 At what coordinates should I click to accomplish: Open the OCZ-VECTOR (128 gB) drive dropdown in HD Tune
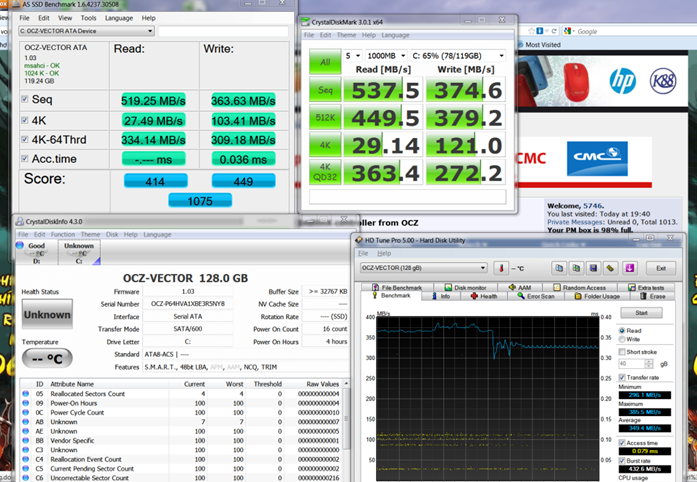click(x=424, y=268)
